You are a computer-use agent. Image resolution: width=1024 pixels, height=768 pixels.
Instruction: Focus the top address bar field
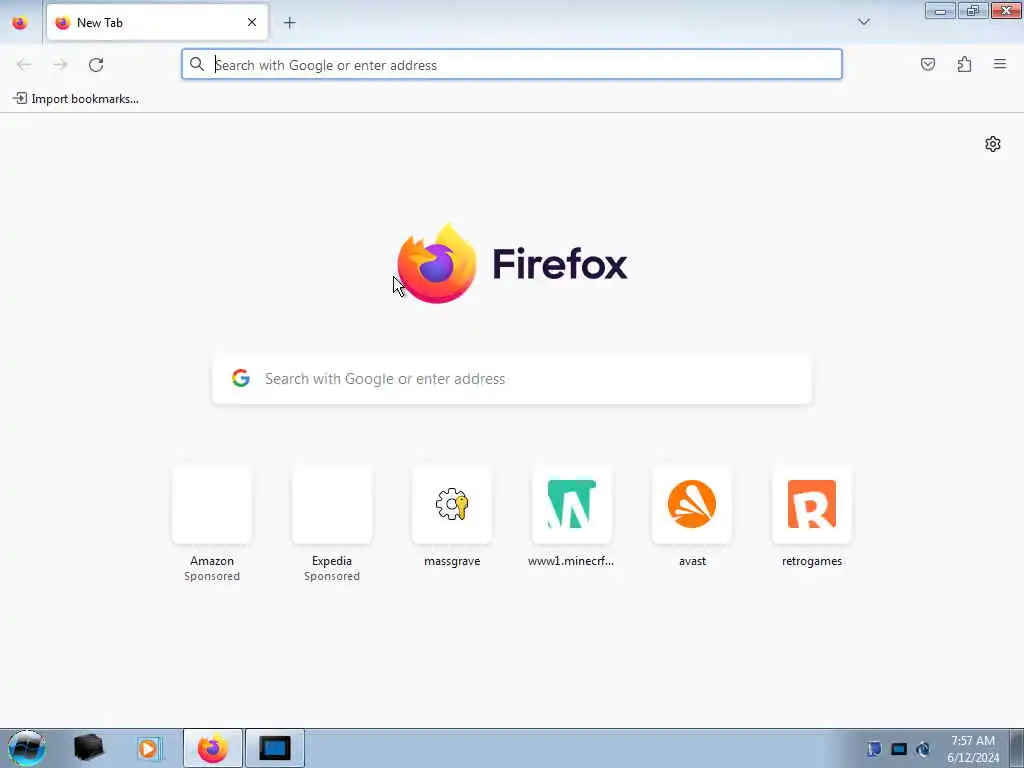pos(511,65)
